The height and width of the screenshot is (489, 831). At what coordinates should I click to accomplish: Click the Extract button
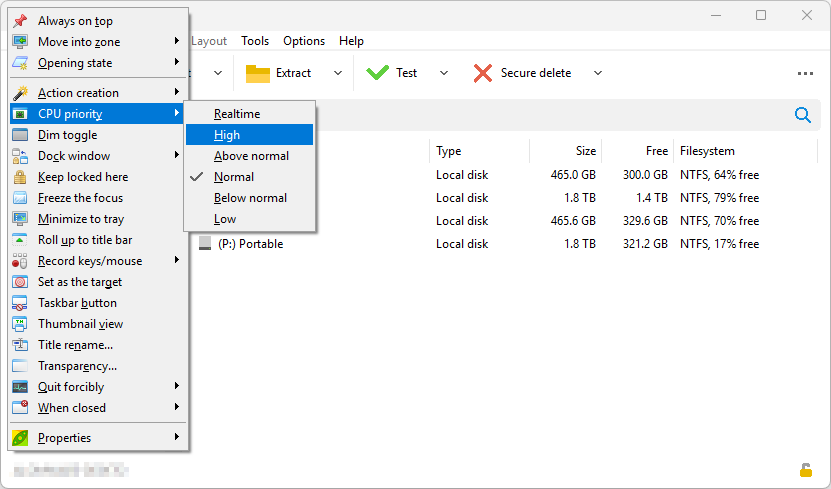point(279,73)
